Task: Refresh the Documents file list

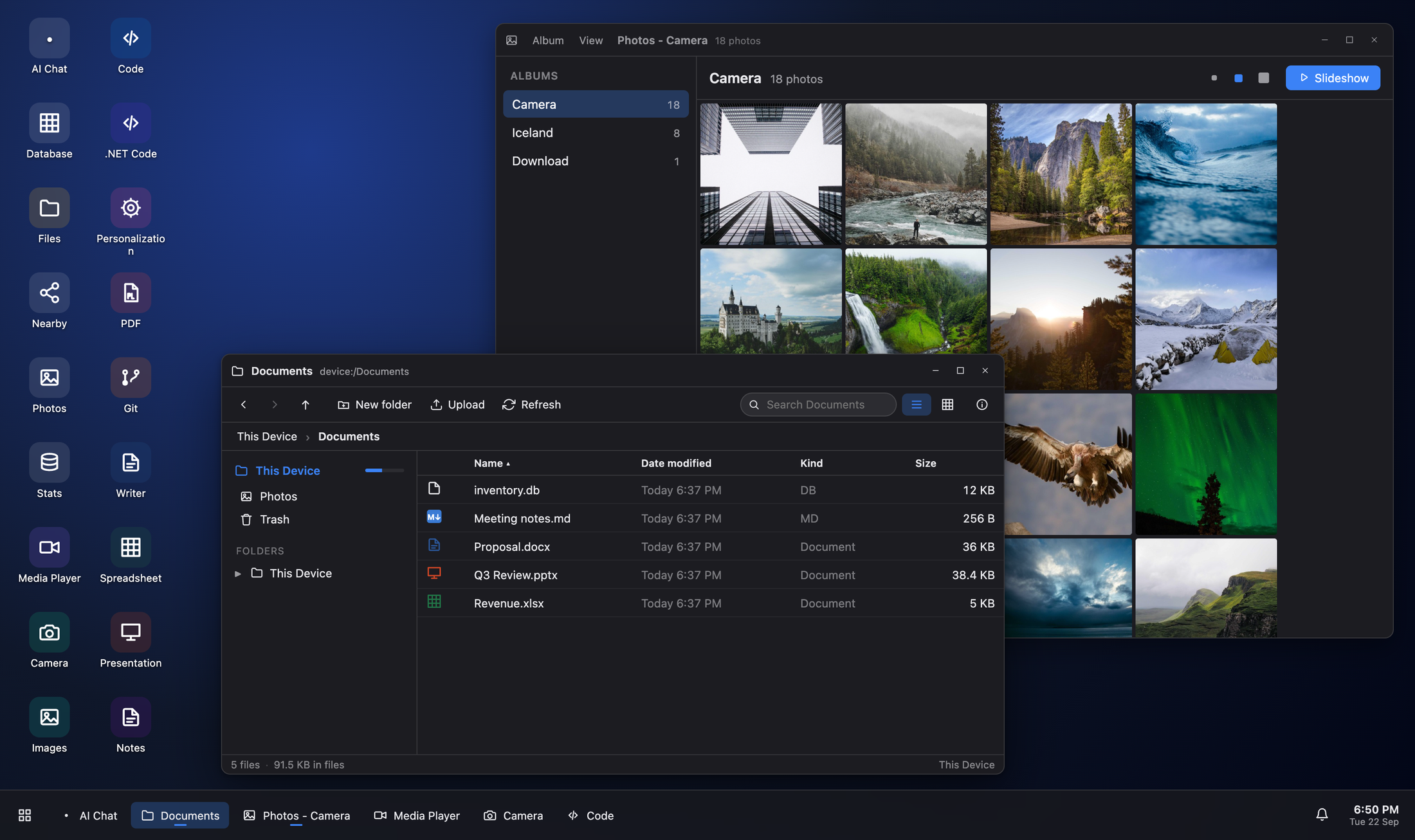Action: point(531,405)
